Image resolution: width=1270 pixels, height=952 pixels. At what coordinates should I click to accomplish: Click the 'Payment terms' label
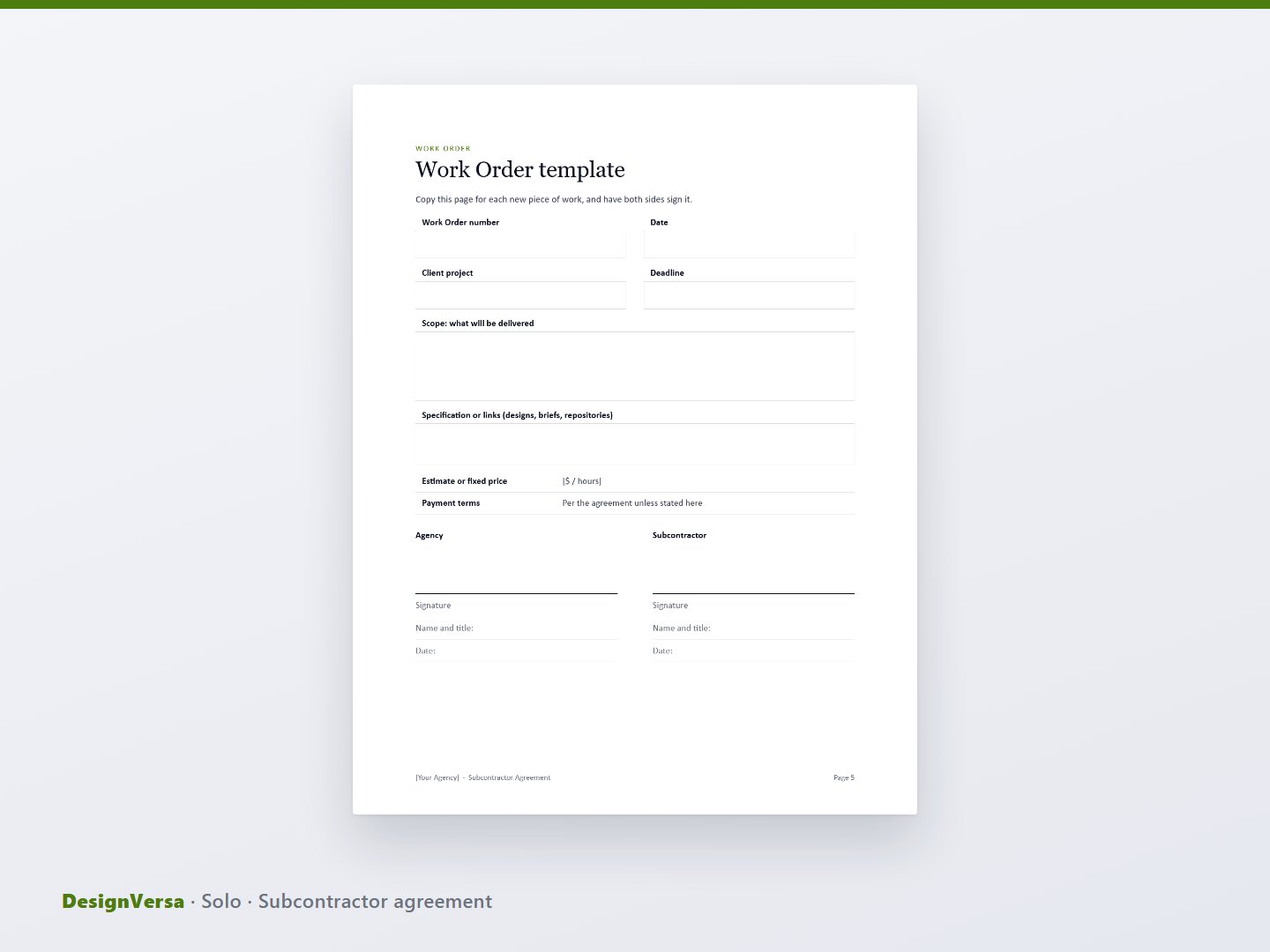(x=451, y=503)
